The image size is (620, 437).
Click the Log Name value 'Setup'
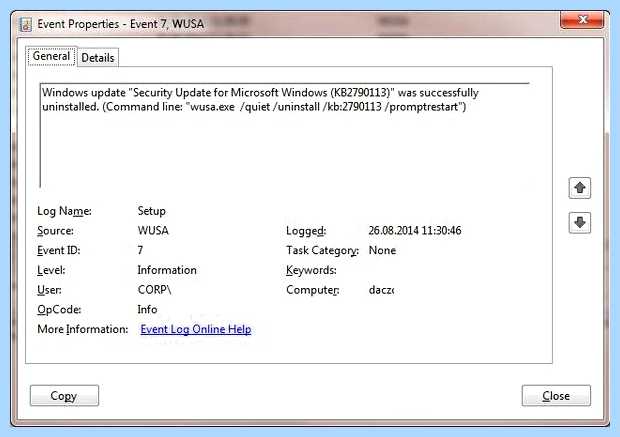click(151, 211)
